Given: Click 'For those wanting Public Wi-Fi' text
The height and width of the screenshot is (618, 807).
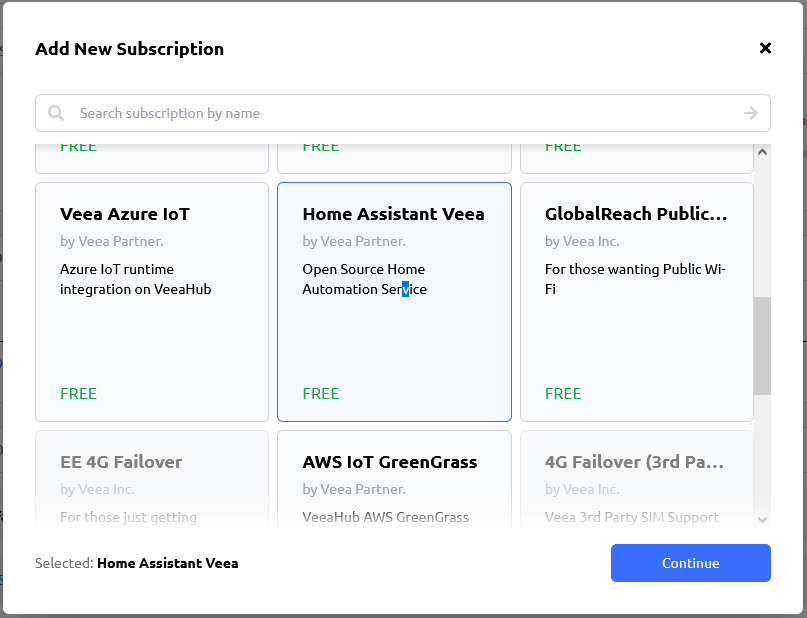Looking at the screenshot, I should click(635, 279).
